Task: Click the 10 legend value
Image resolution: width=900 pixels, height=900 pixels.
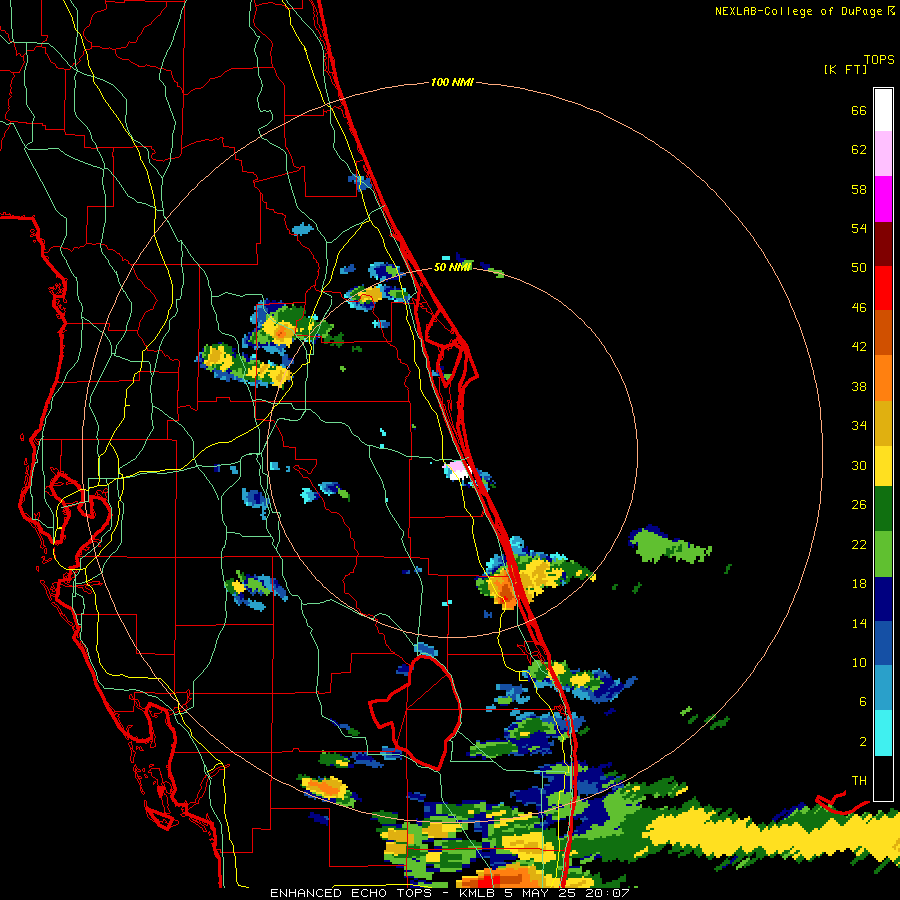Action: click(859, 662)
